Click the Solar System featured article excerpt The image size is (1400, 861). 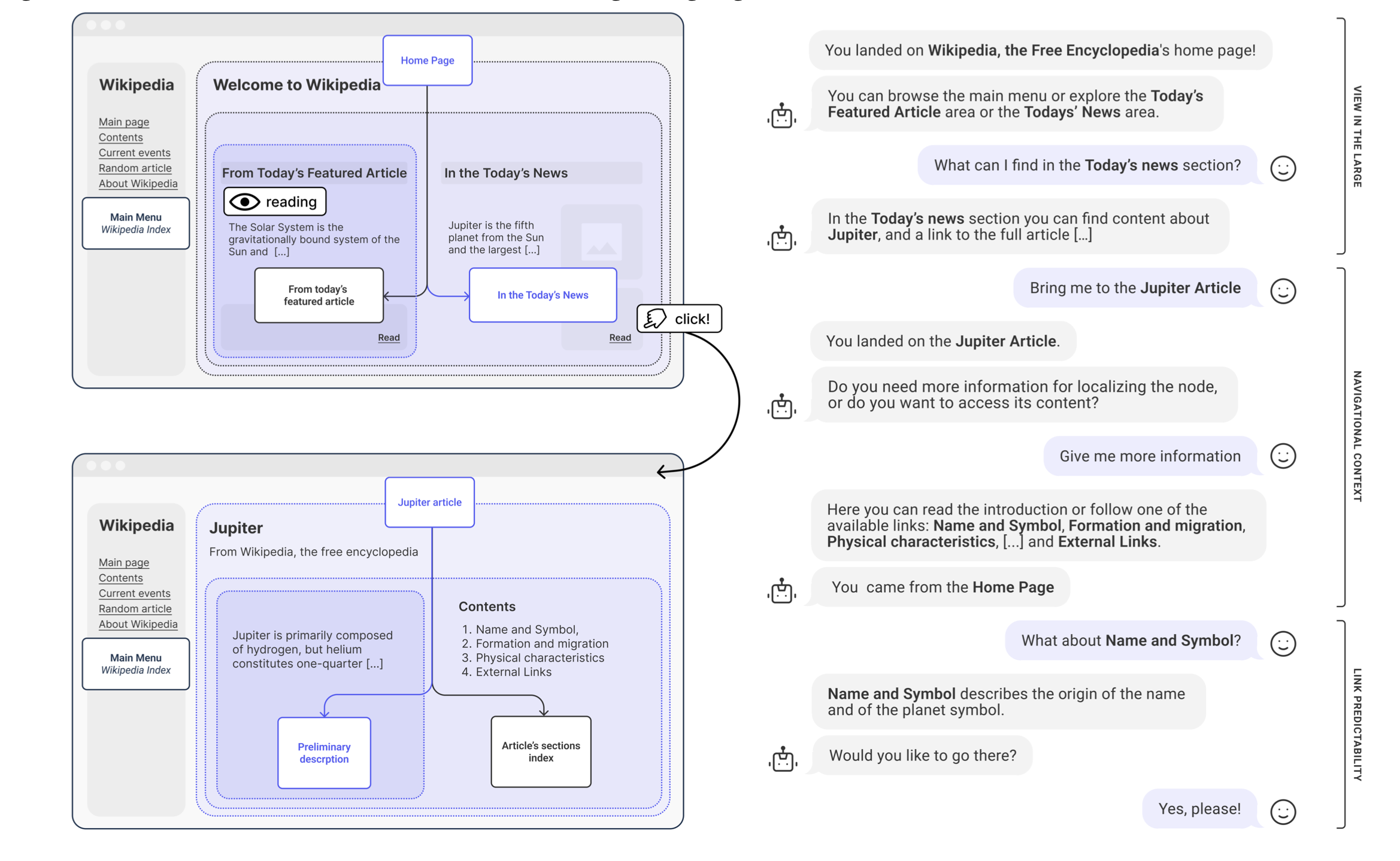[x=314, y=239]
